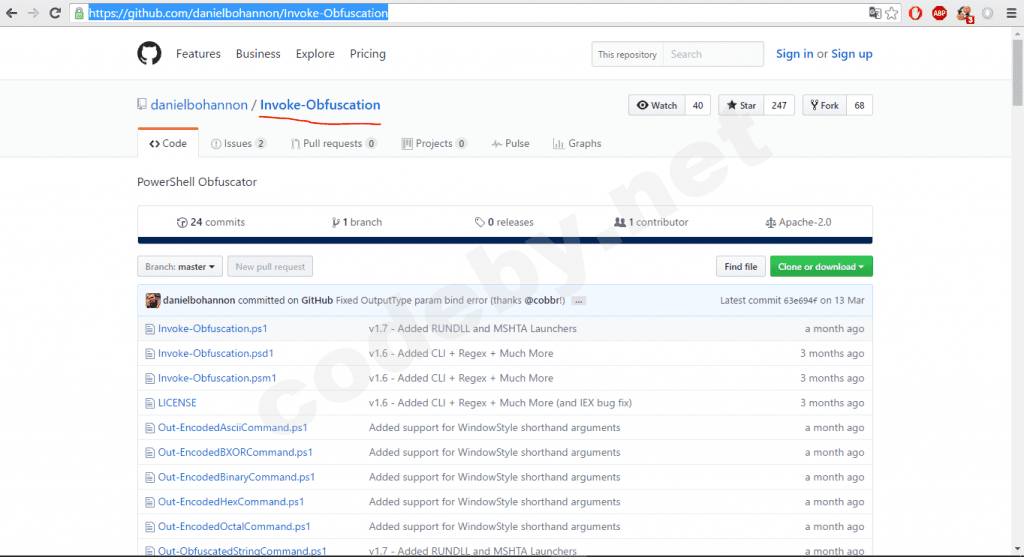Open Features in the top navigation
Screen dimensions: 1024x557
click(198, 54)
